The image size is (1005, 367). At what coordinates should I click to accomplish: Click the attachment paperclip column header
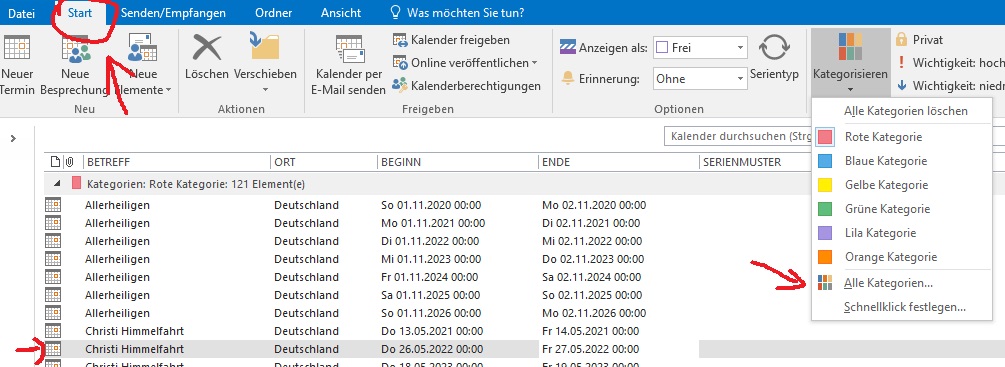pyautogui.click(x=71, y=162)
